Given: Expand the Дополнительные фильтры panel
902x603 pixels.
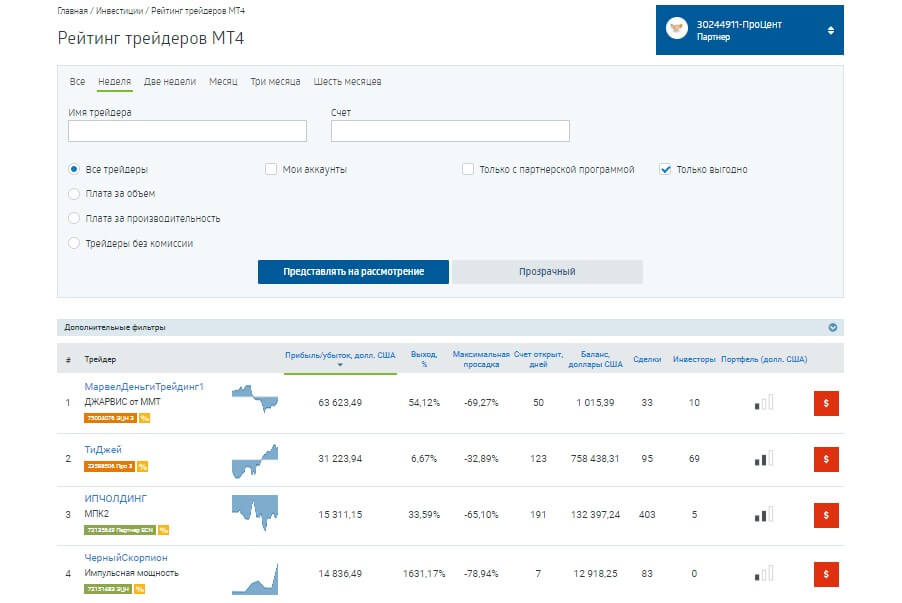Looking at the screenshot, I should coord(832,327).
